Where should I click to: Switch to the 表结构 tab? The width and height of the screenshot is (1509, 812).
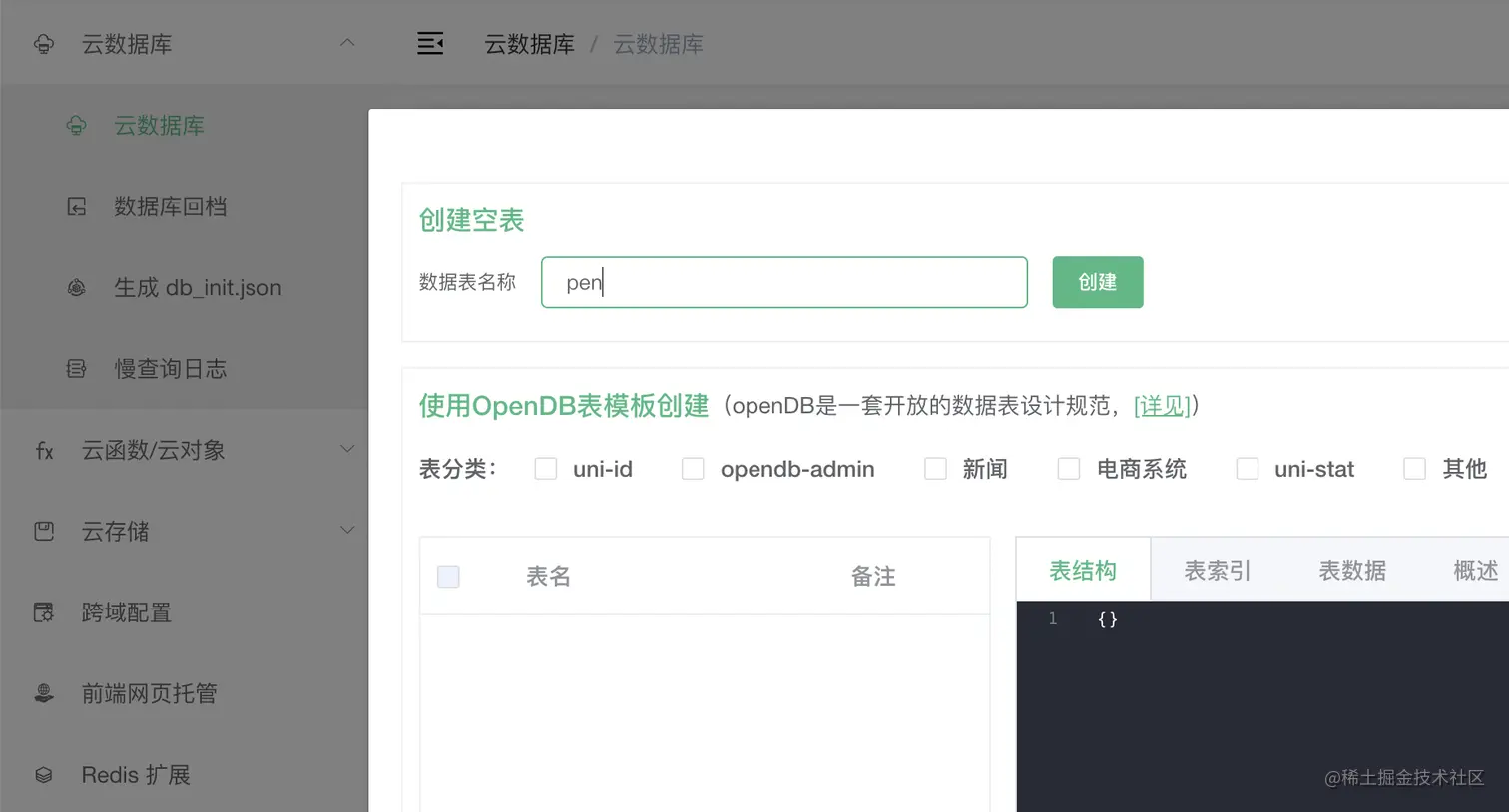(1083, 570)
